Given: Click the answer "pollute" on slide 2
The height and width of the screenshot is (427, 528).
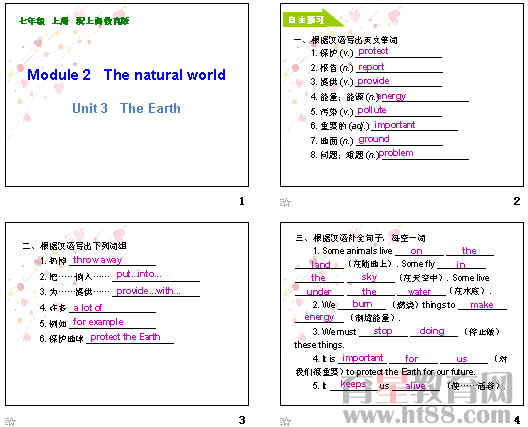Looking at the screenshot, I should pos(372,110).
